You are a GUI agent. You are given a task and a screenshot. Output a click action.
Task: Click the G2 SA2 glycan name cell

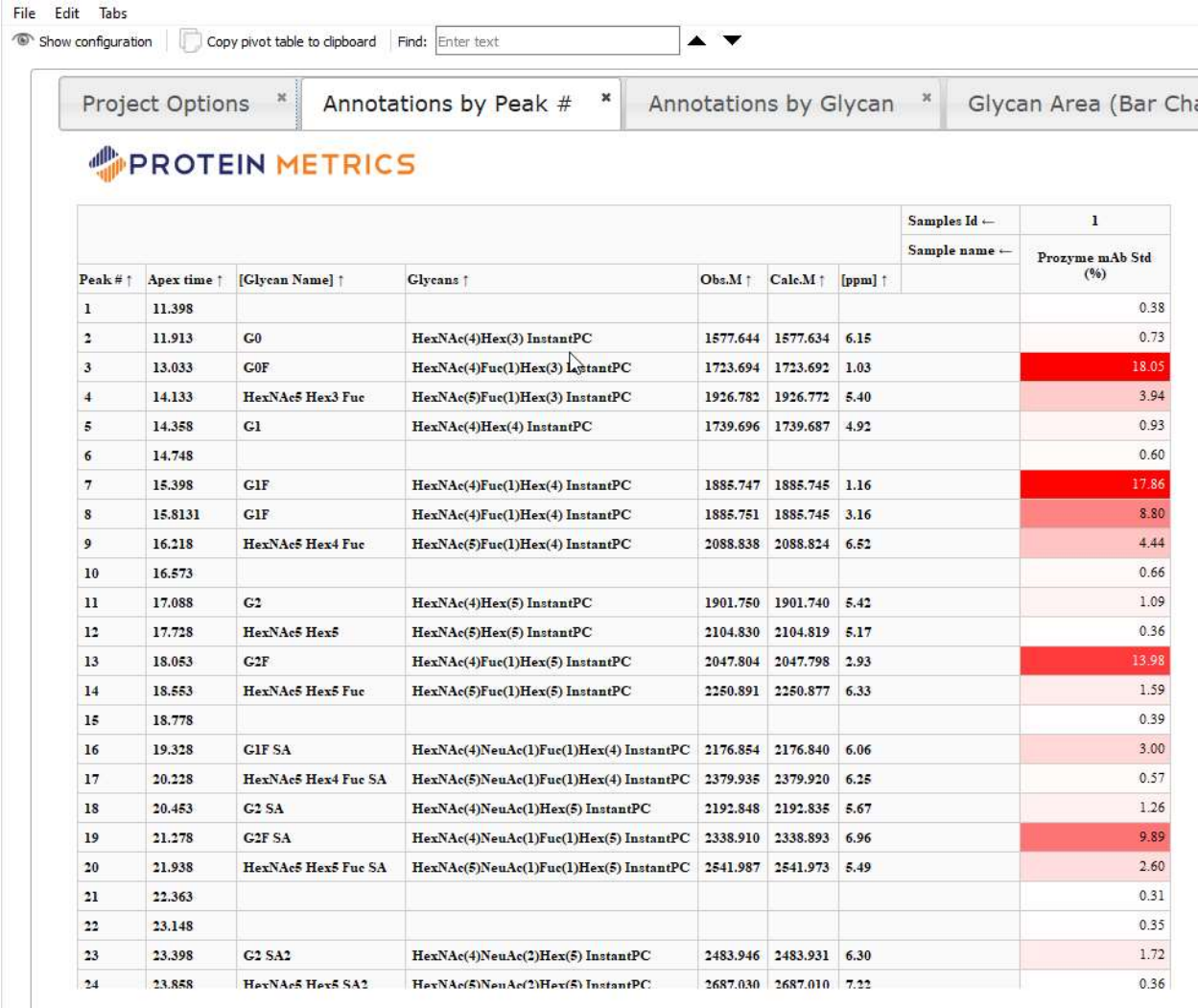click(x=320, y=956)
